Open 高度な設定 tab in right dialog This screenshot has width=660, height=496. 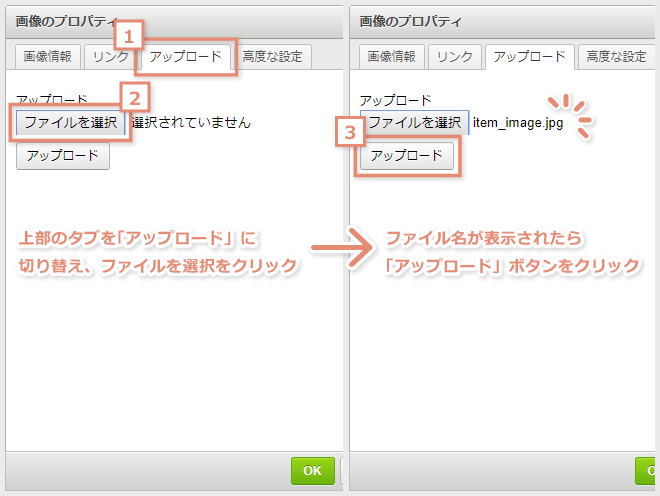(616, 57)
